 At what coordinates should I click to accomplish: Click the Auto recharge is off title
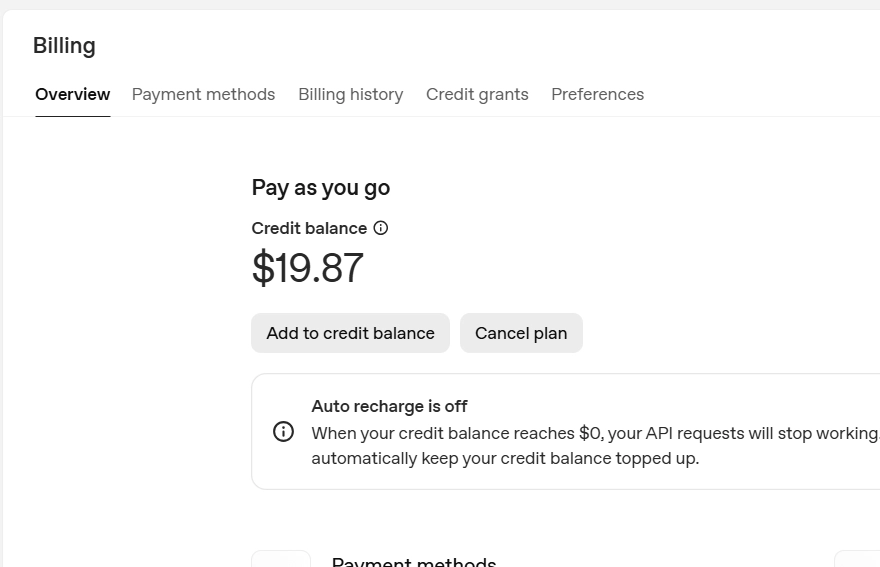(389, 406)
